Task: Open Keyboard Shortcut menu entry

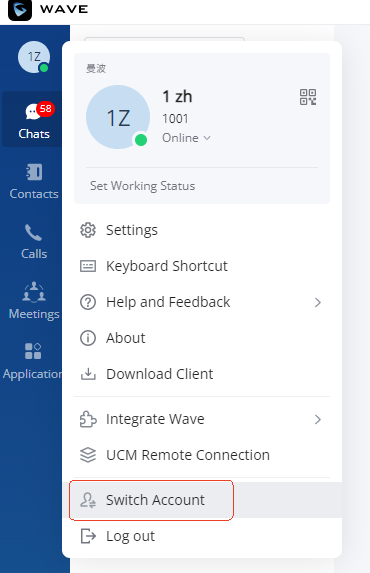Action: coord(202,266)
